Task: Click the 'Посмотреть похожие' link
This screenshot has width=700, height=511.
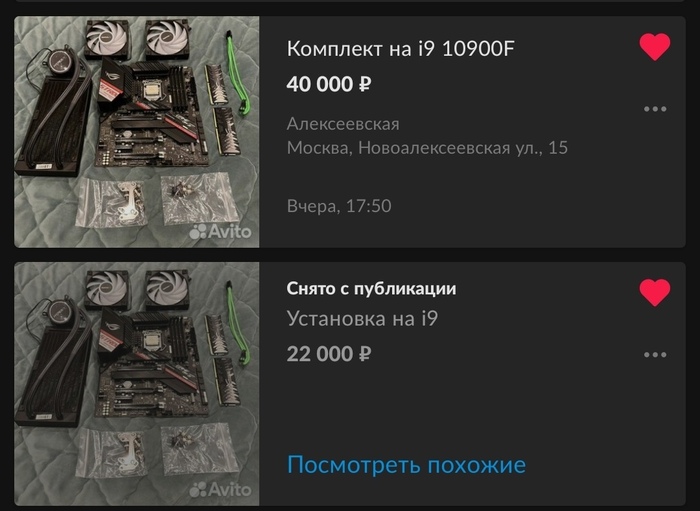Action: coord(406,465)
